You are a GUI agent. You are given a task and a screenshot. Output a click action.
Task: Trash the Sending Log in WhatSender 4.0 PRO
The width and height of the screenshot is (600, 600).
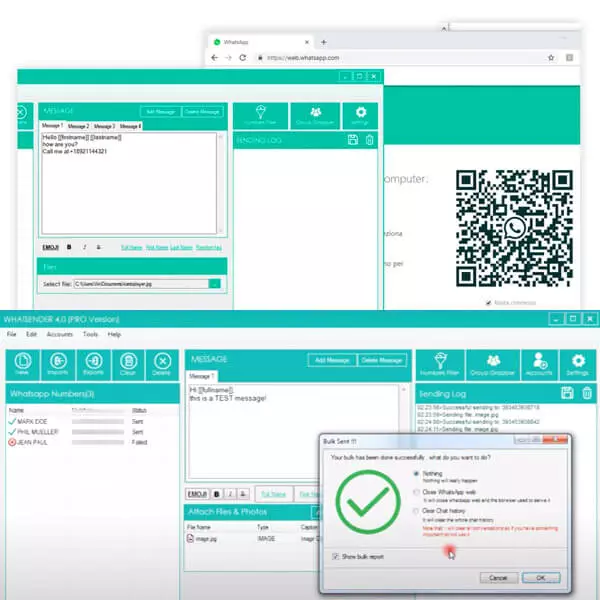point(587,393)
